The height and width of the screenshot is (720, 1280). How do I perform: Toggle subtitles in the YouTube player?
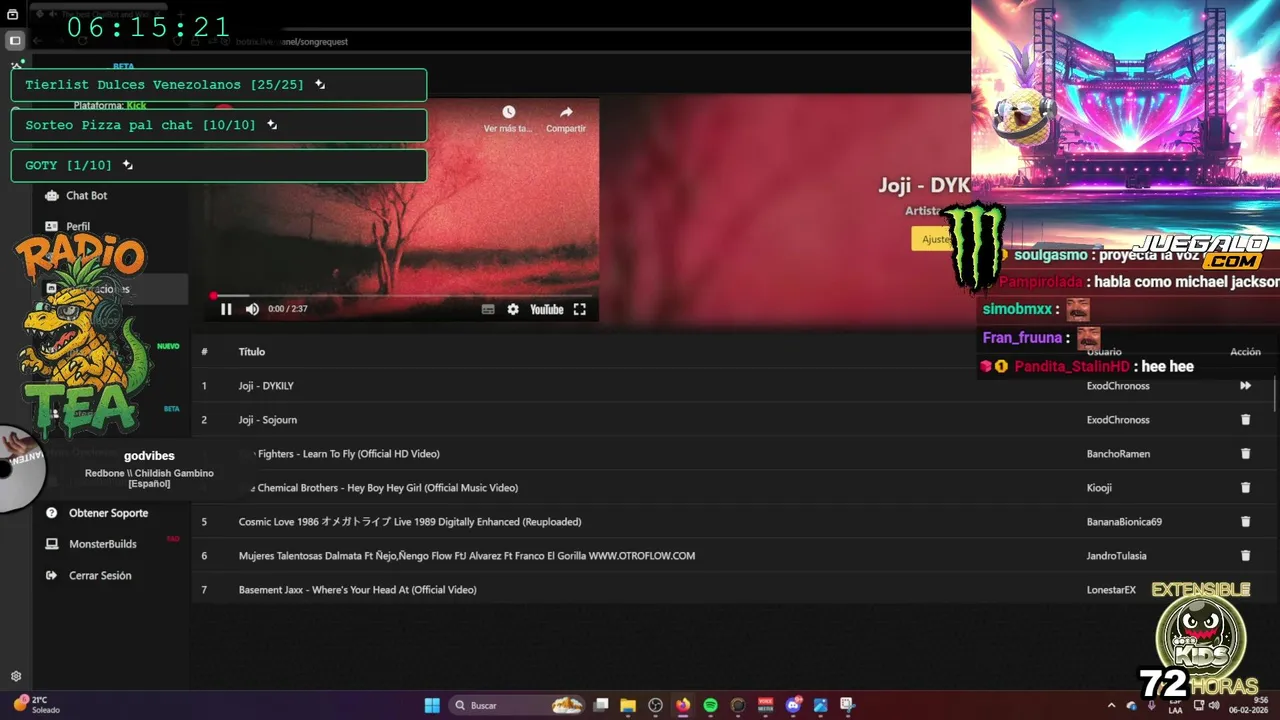coord(488,309)
